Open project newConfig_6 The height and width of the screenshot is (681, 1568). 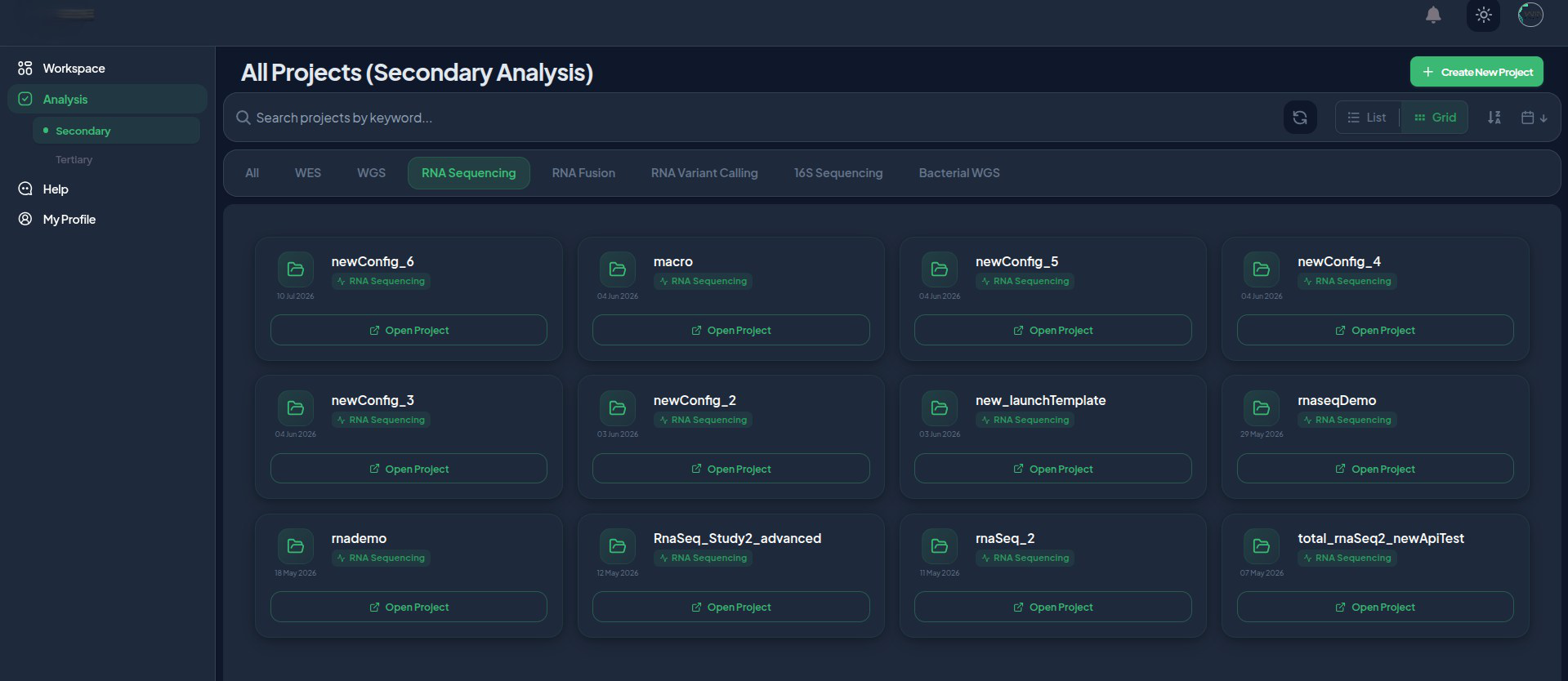(x=409, y=330)
